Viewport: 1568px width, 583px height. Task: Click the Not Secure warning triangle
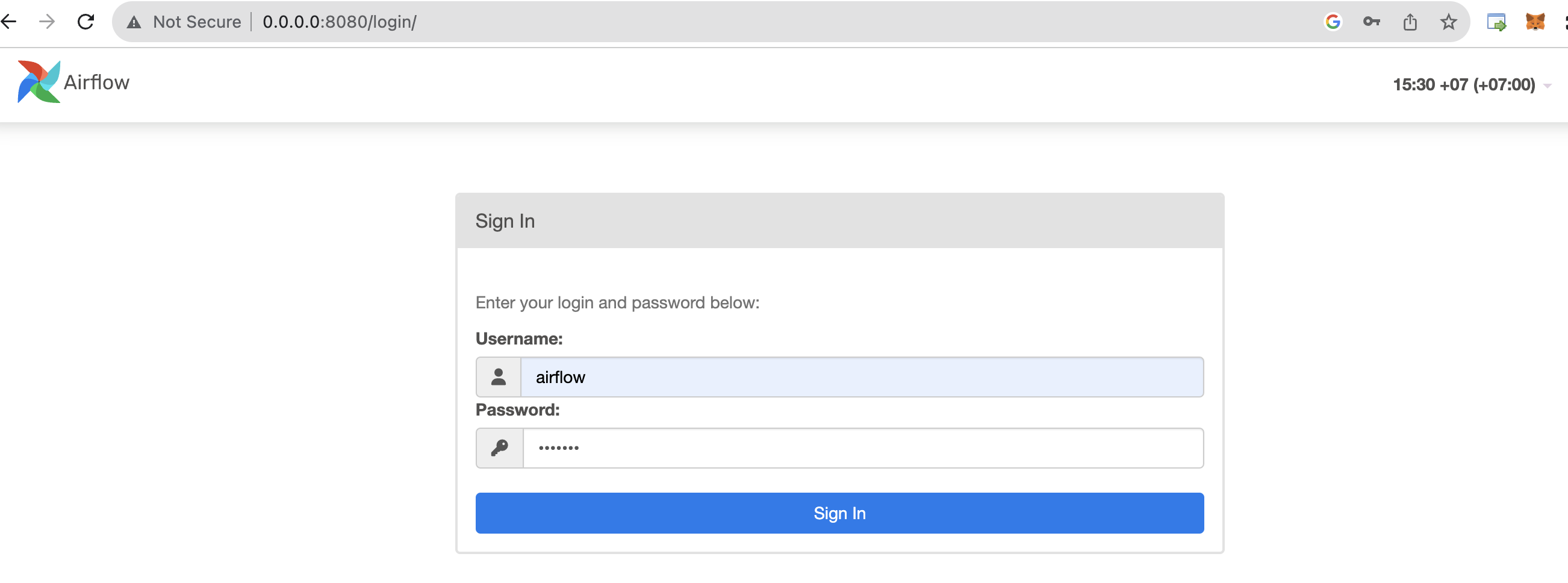pos(134,22)
